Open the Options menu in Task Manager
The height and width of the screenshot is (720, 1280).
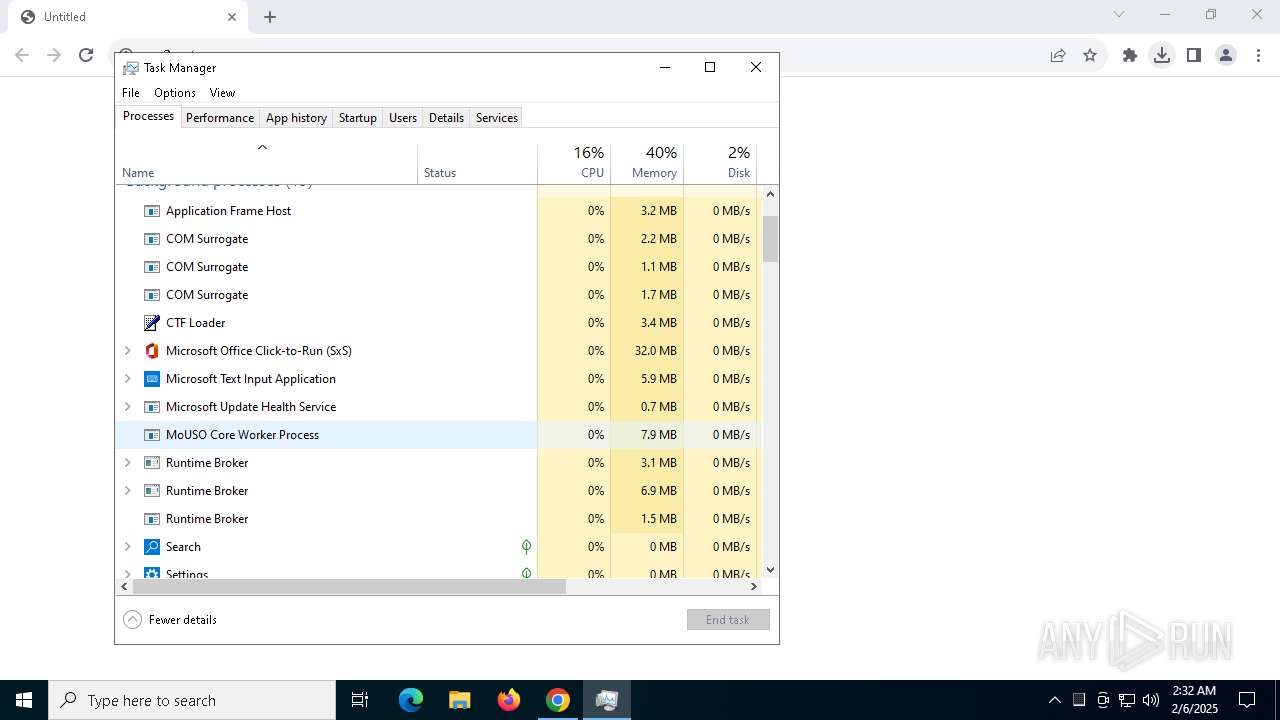[x=175, y=93]
